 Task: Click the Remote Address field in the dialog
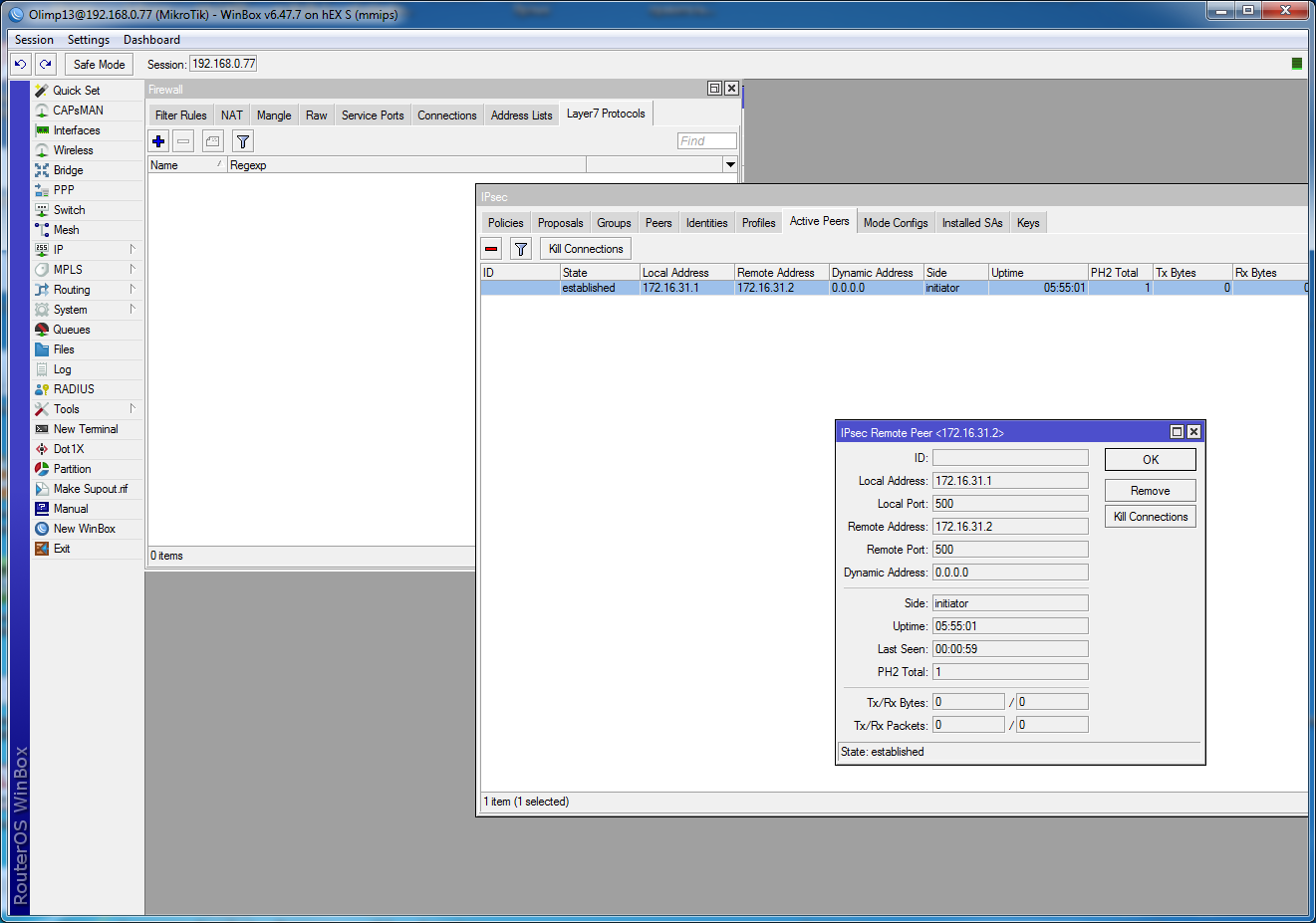pyautogui.click(x=1010, y=527)
